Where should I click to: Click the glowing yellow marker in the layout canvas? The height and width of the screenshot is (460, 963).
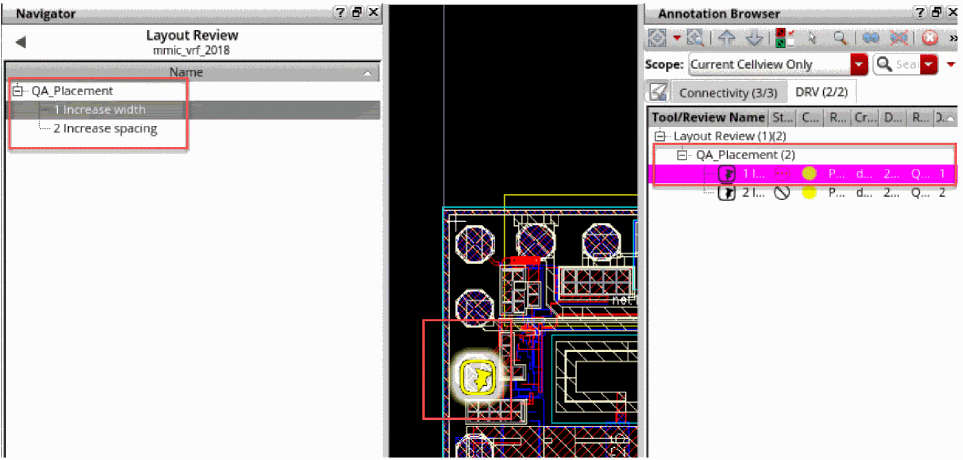tap(479, 376)
